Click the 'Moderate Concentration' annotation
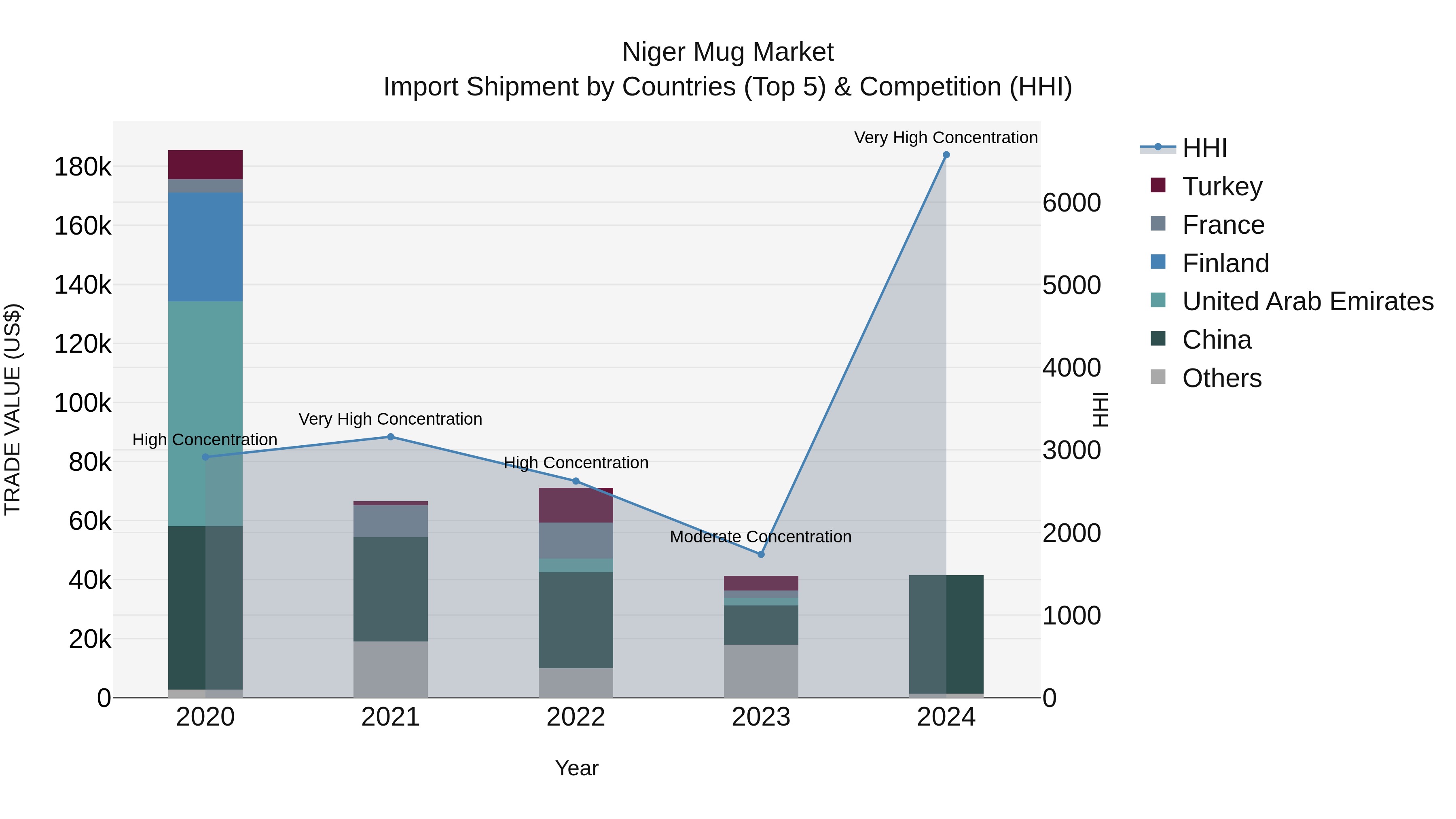Viewport: 1456px width, 819px height. 761,536
